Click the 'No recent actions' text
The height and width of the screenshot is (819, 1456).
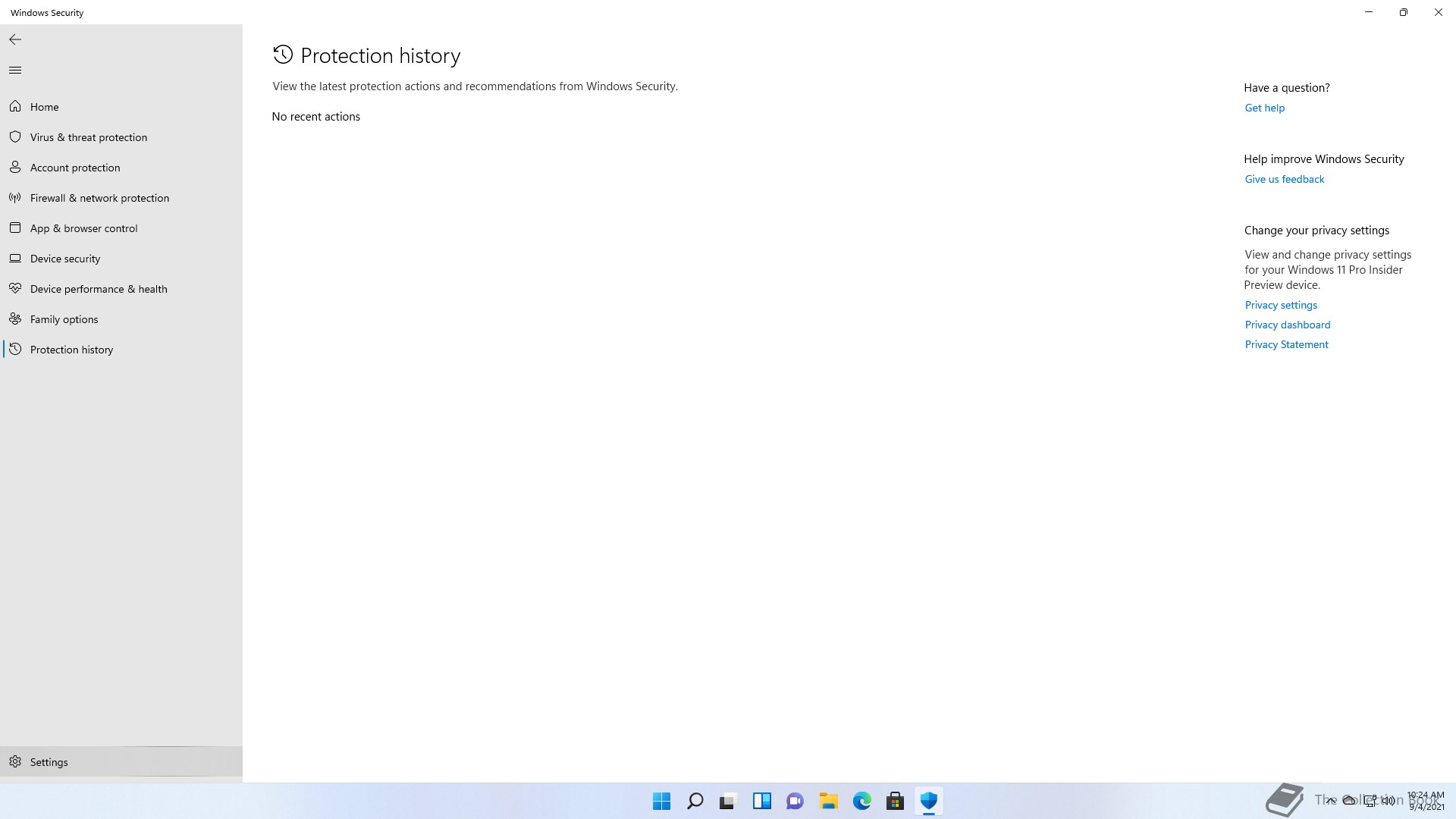(x=315, y=116)
